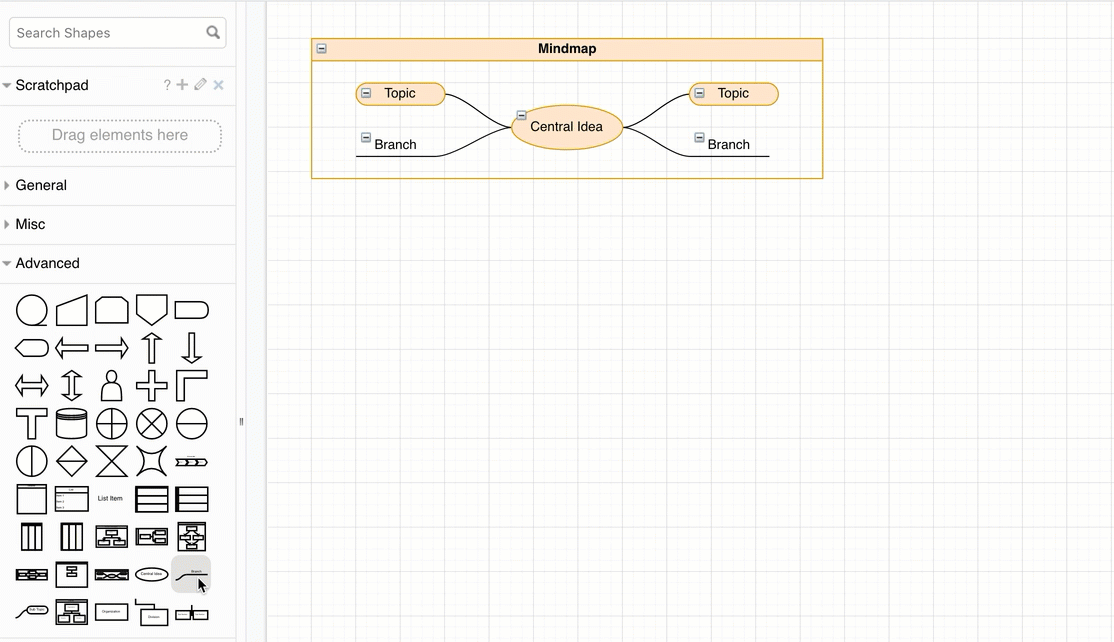
Task: Open Scratchpad help via question mark
Action: click(x=166, y=85)
